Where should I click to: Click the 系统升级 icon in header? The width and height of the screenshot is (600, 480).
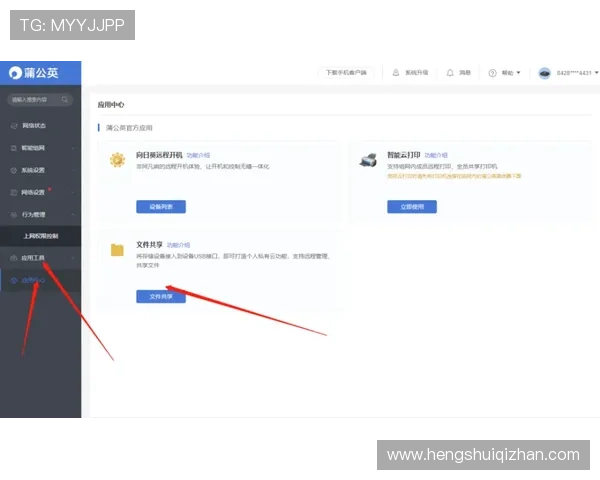pos(396,73)
